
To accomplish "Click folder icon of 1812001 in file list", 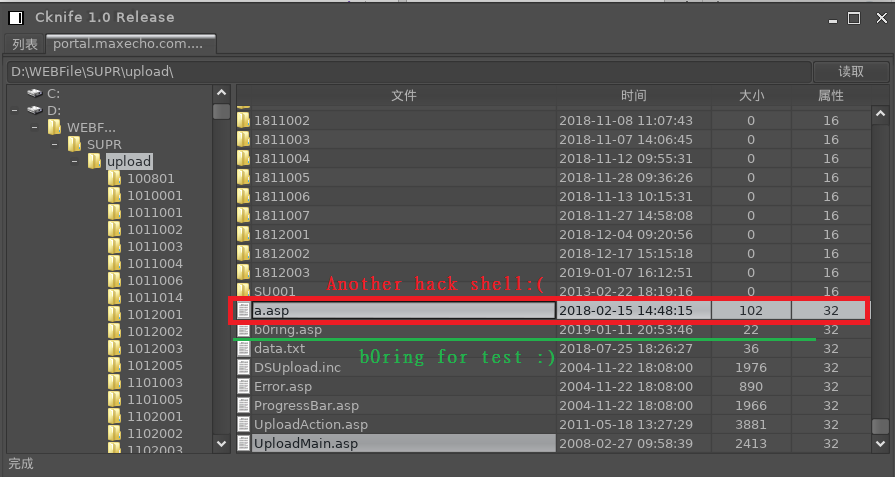I will (244, 235).
